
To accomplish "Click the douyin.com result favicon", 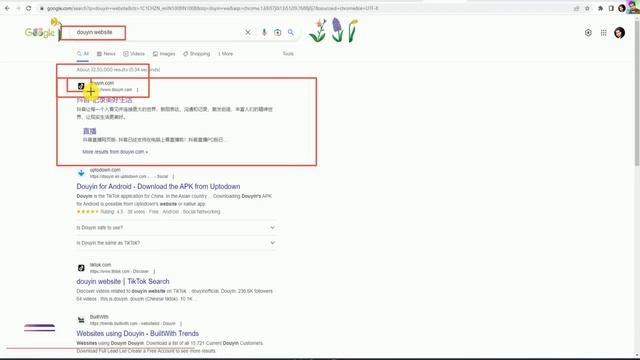I will coord(81,86).
